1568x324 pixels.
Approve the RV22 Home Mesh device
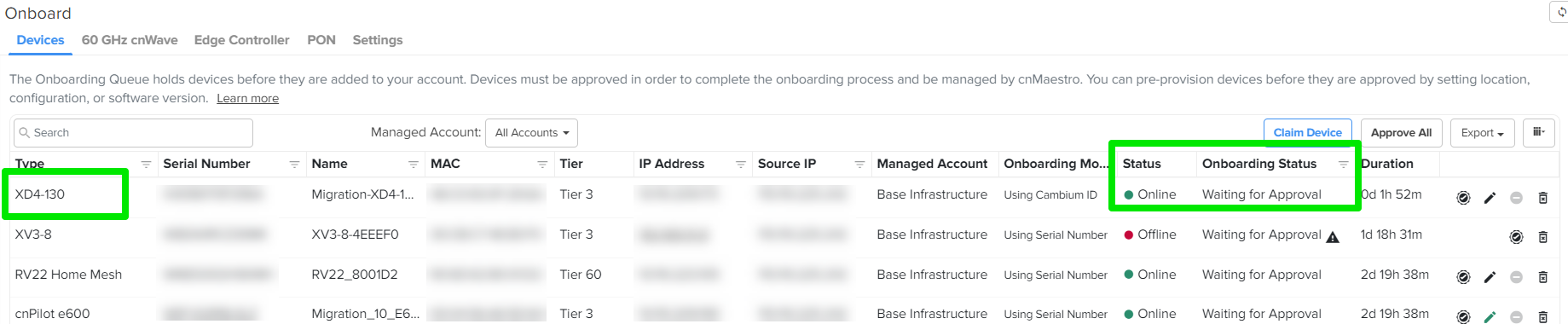pyautogui.click(x=1463, y=277)
